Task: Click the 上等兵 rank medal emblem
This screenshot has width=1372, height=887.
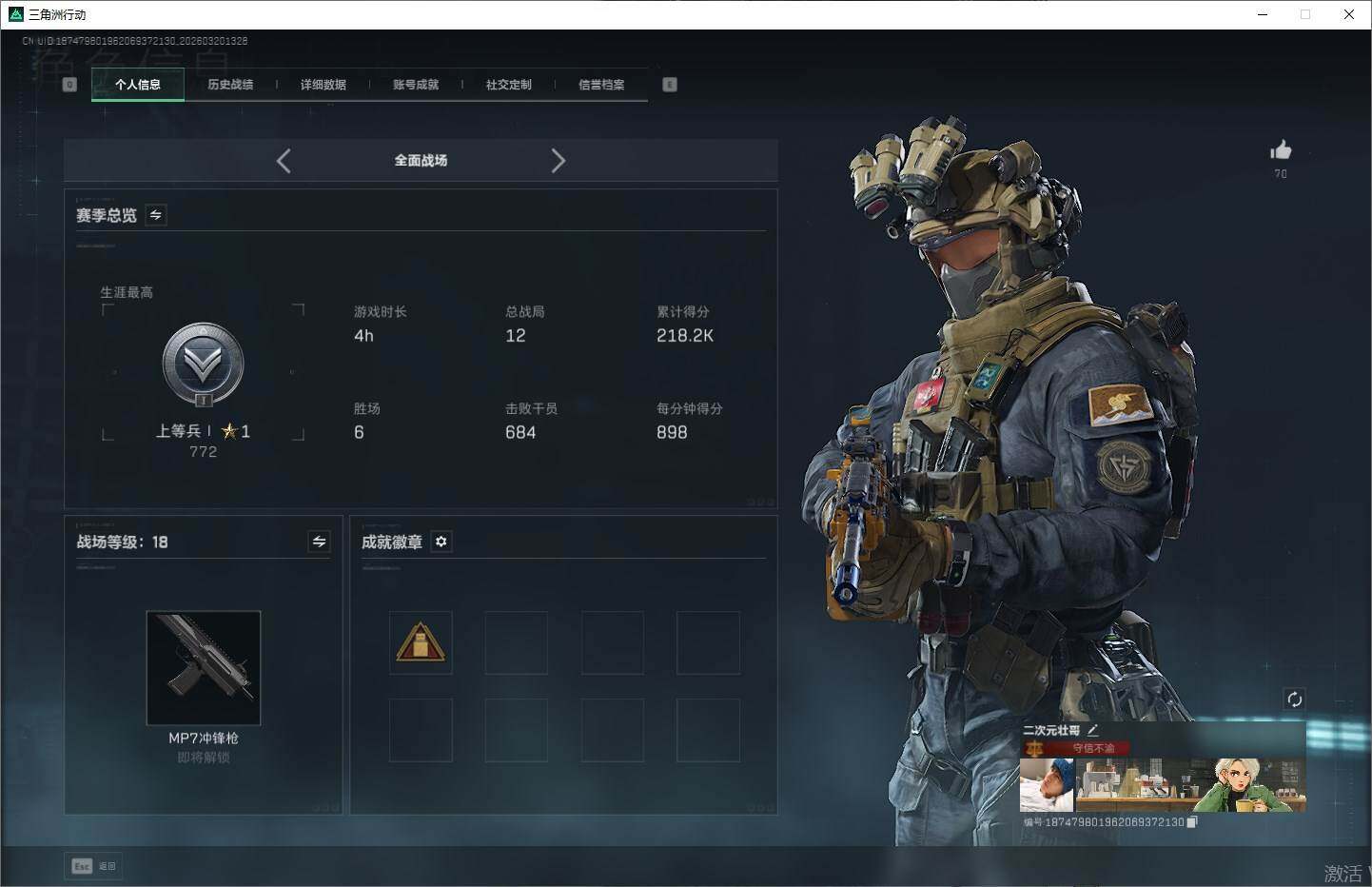Action: coord(203,365)
